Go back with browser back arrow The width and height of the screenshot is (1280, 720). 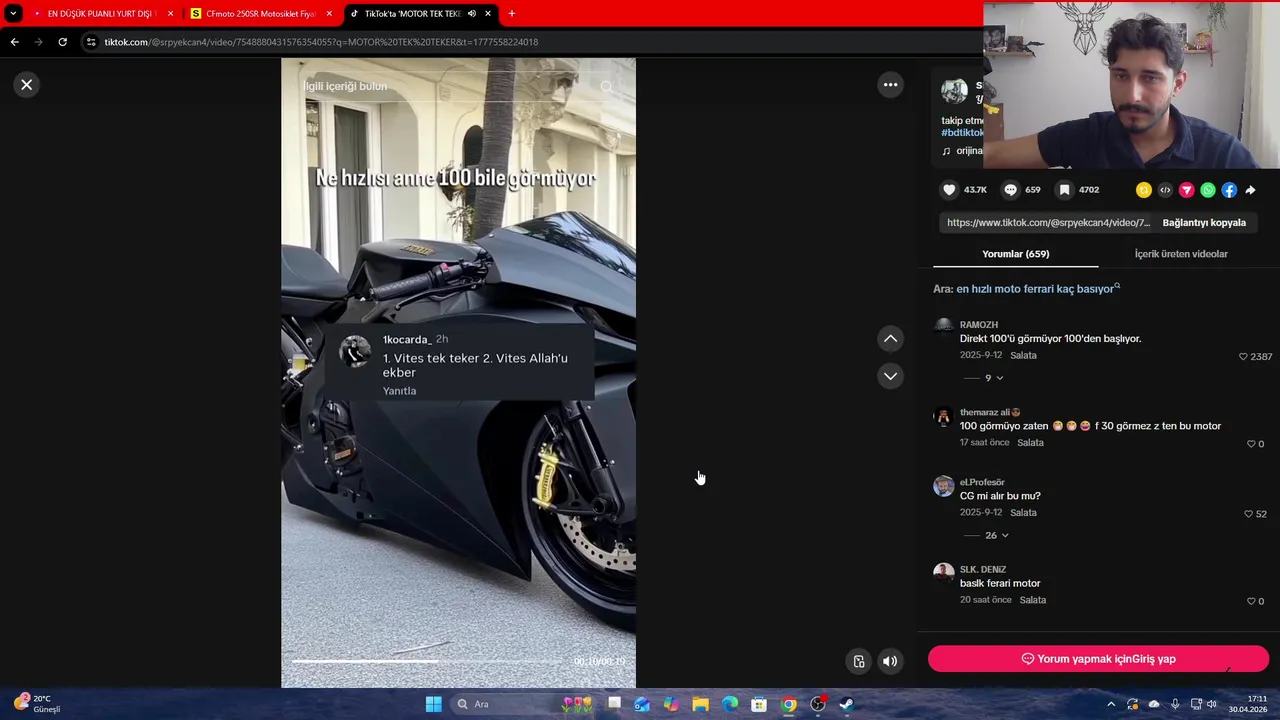click(x=14, y=42)
